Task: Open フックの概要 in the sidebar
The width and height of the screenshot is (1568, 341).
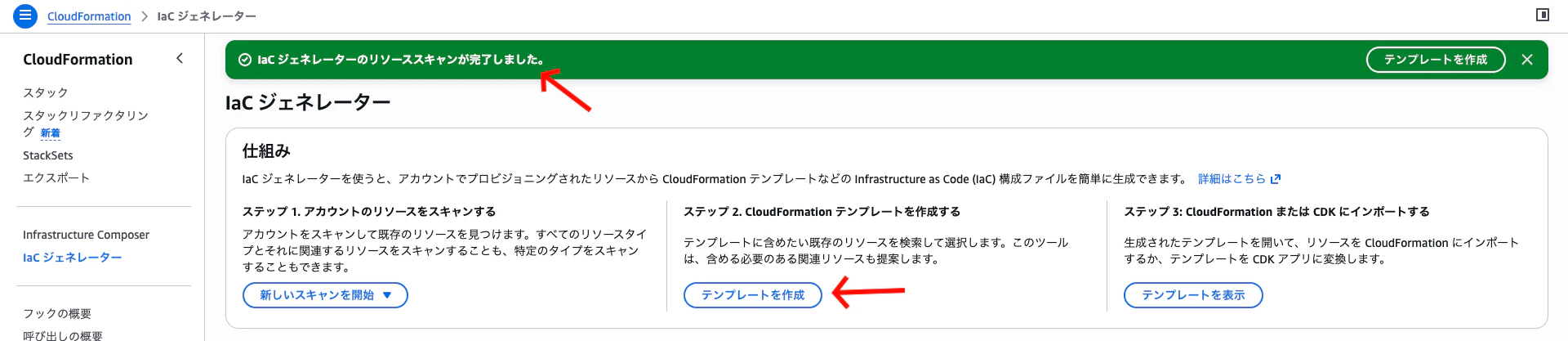Action: point(57,314)
